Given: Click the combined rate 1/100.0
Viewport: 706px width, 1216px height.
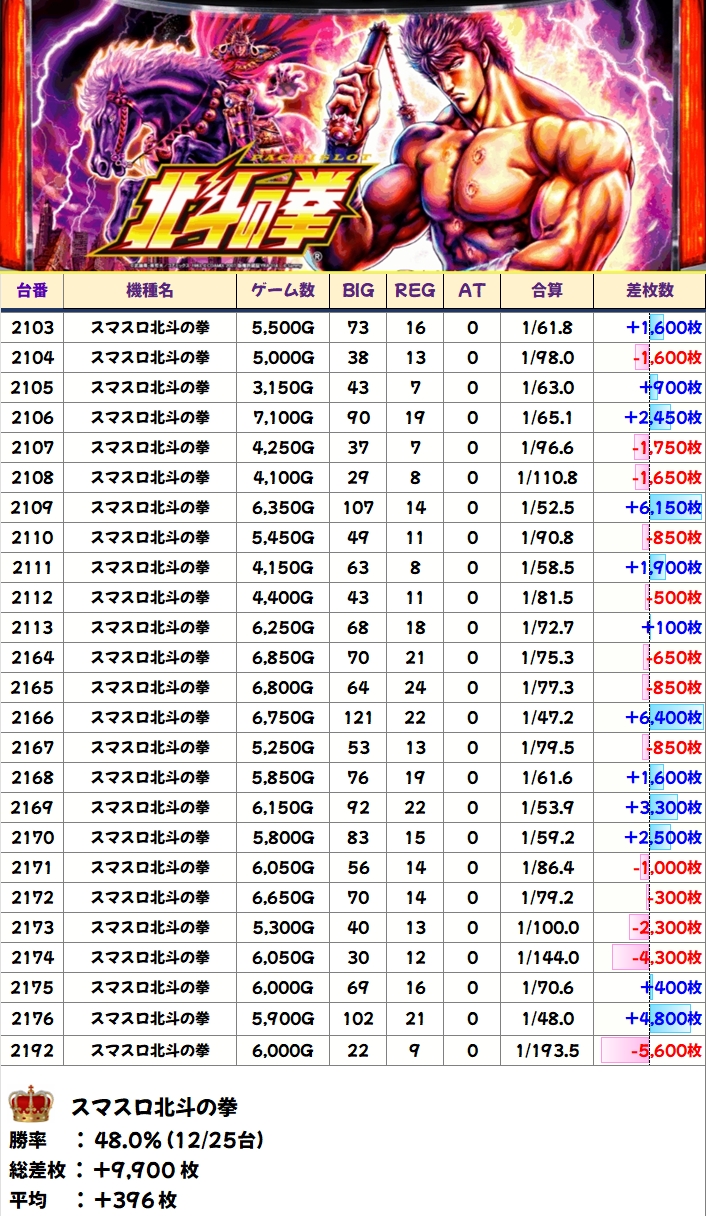Looking at the screenshot, I should pos(547,928).
